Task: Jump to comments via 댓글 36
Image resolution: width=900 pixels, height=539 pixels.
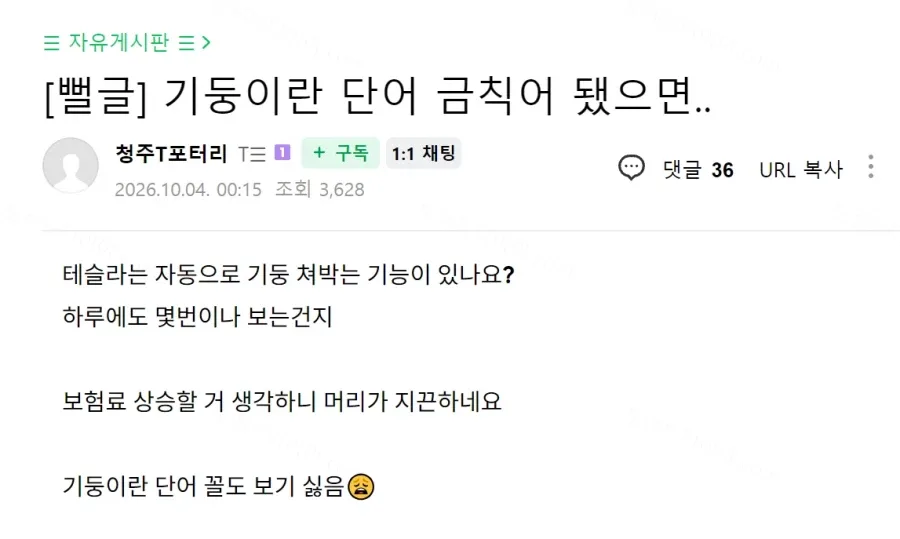Action: pos(699,170)
